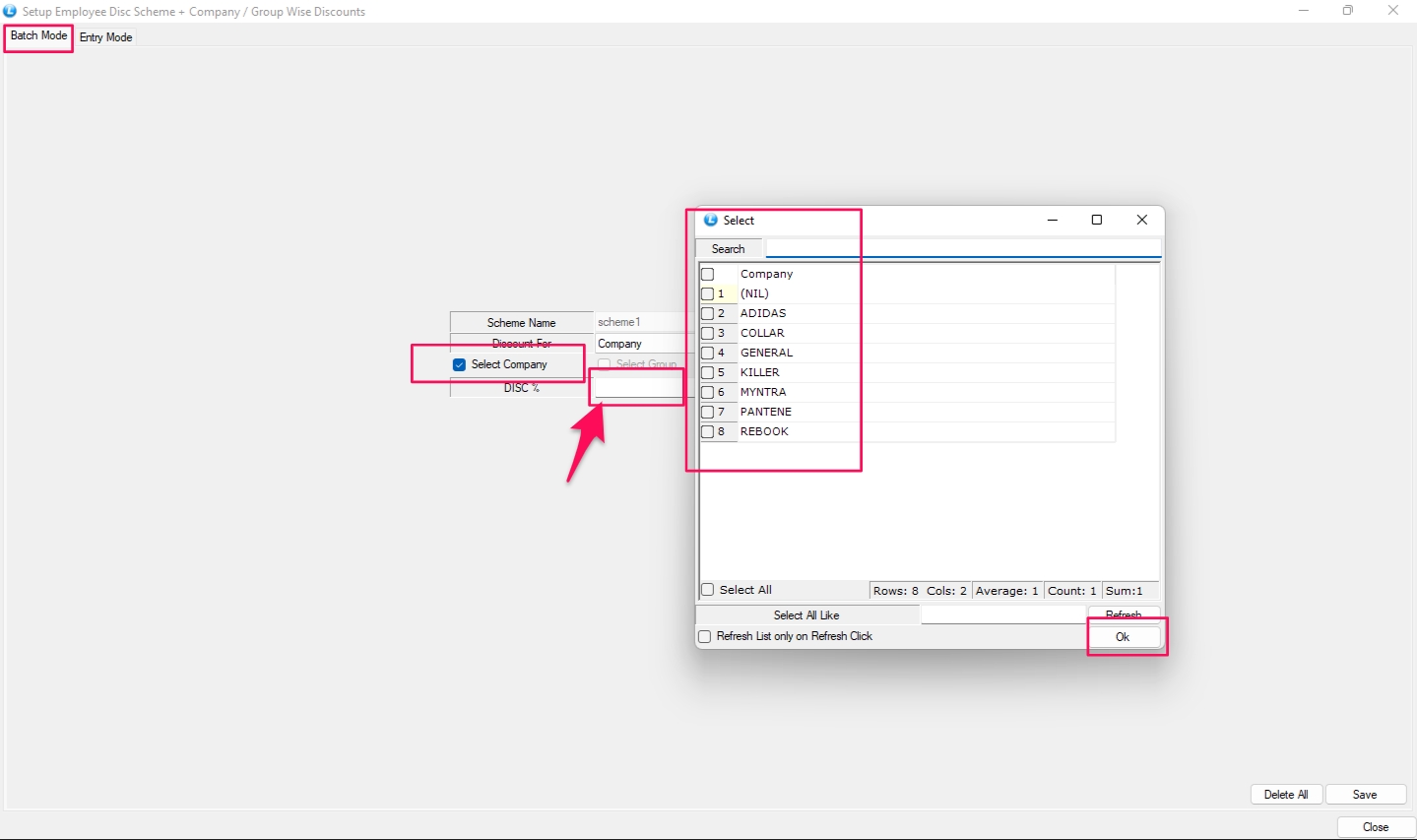Open the Discount For Company dropdown

[x=640, y=344]
